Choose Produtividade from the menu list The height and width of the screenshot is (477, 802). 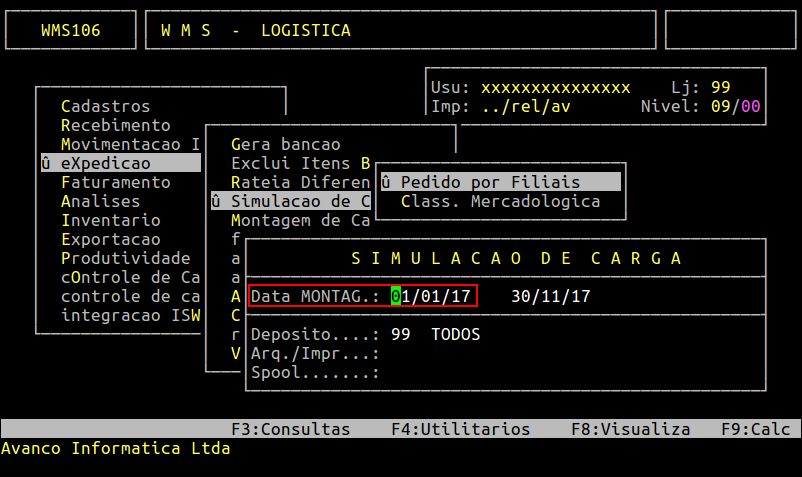tap(125, 258)
